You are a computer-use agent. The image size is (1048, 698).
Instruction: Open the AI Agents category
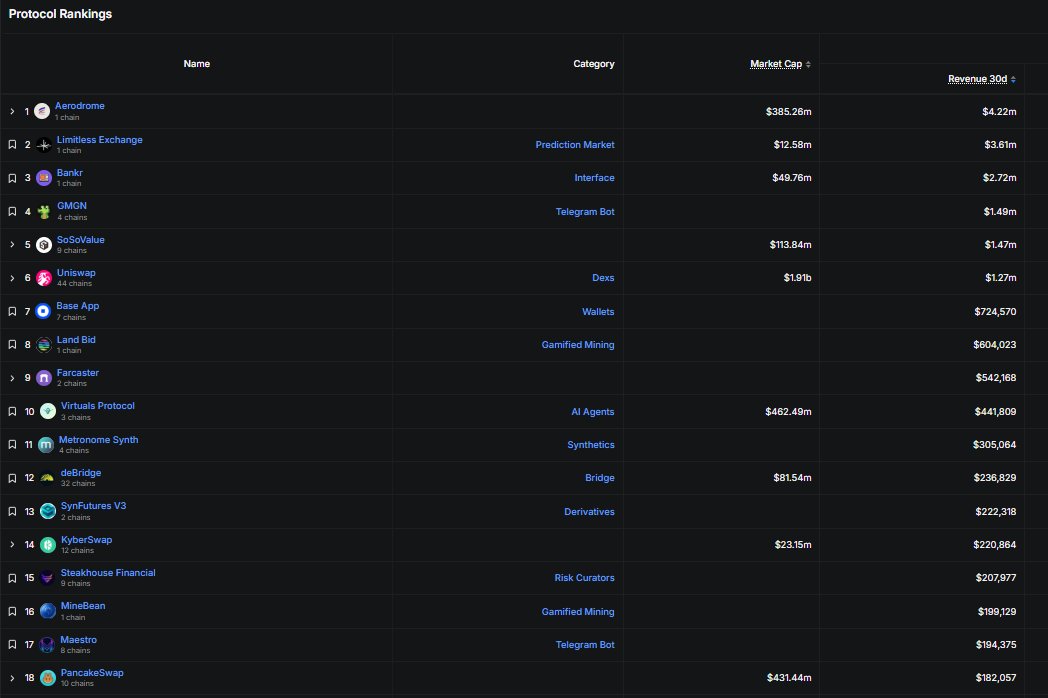[x=592, y=411]
